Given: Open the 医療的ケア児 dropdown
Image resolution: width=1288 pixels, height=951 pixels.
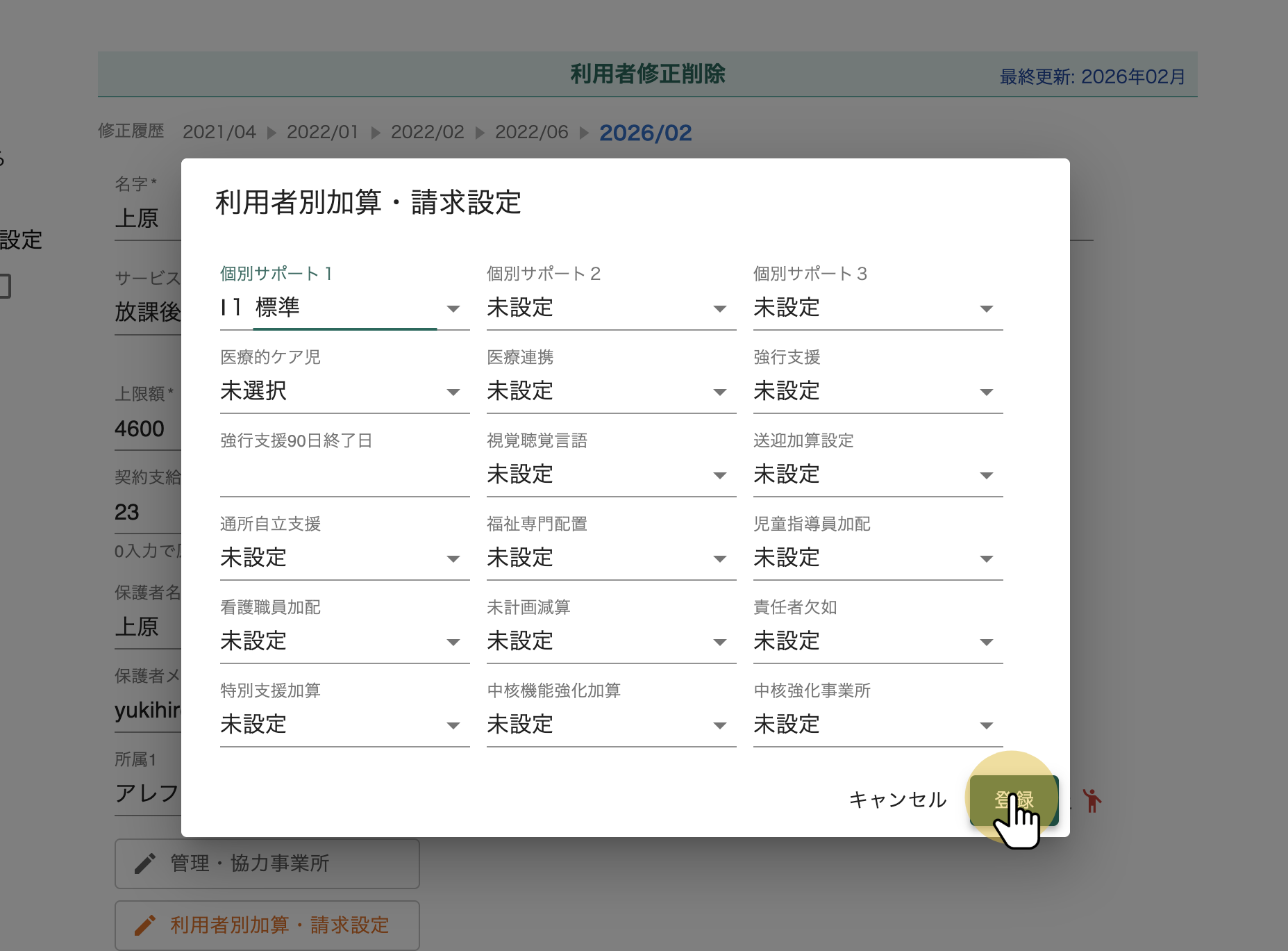Looking at the screenshot, I should [x=344, y=391].
